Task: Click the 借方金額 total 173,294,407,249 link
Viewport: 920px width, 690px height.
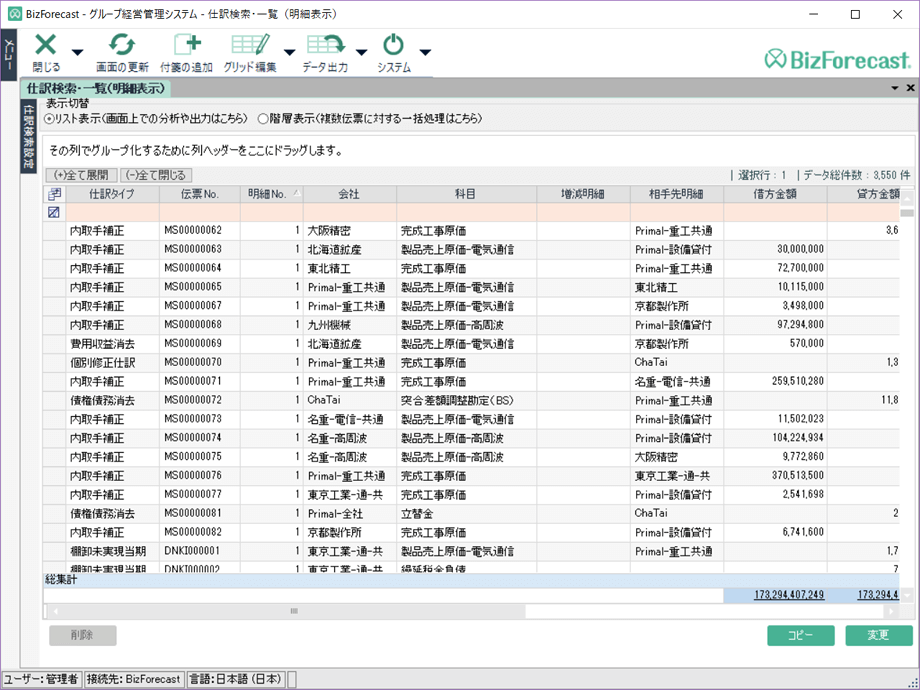Action: (789, 595)
